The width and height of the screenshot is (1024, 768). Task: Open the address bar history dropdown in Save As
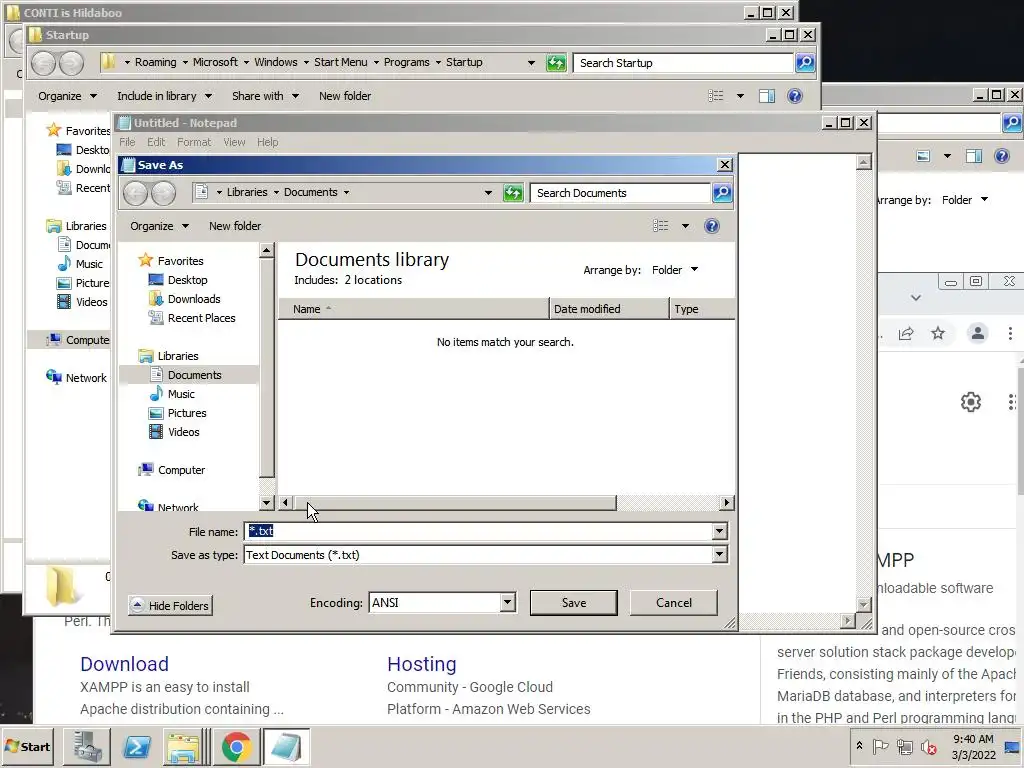488,193
